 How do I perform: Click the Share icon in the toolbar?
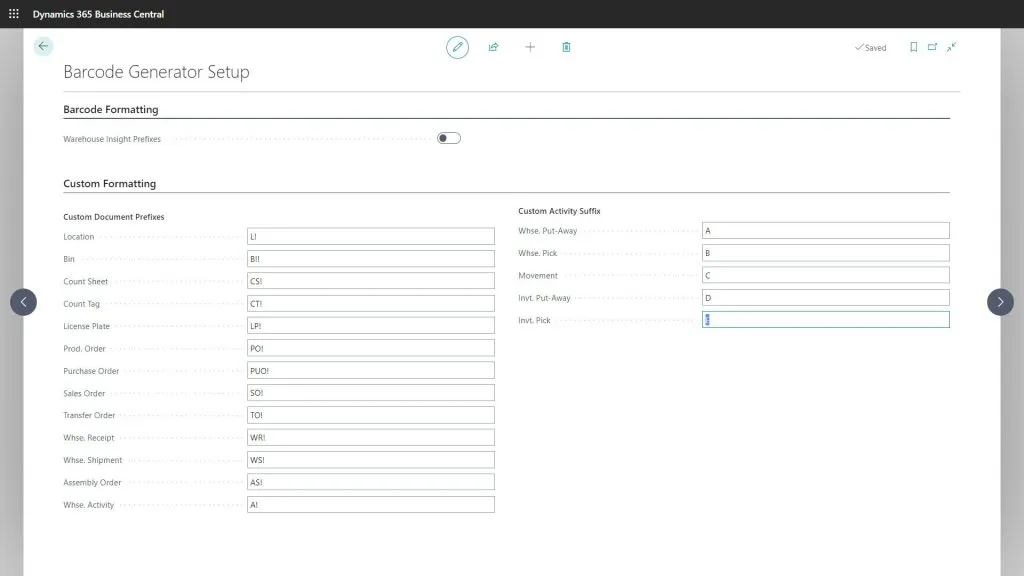[493, 47]
